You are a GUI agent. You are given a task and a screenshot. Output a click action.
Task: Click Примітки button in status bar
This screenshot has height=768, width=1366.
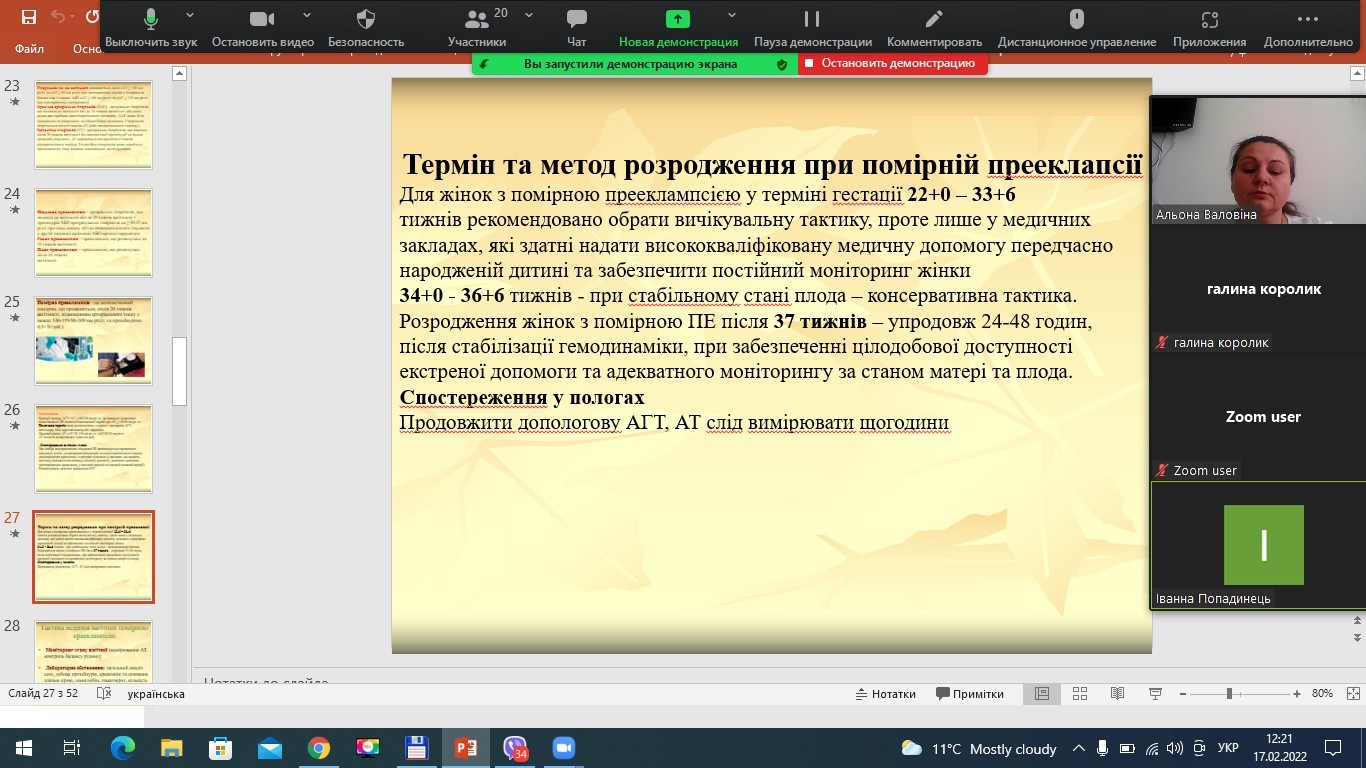click(970, 694)
